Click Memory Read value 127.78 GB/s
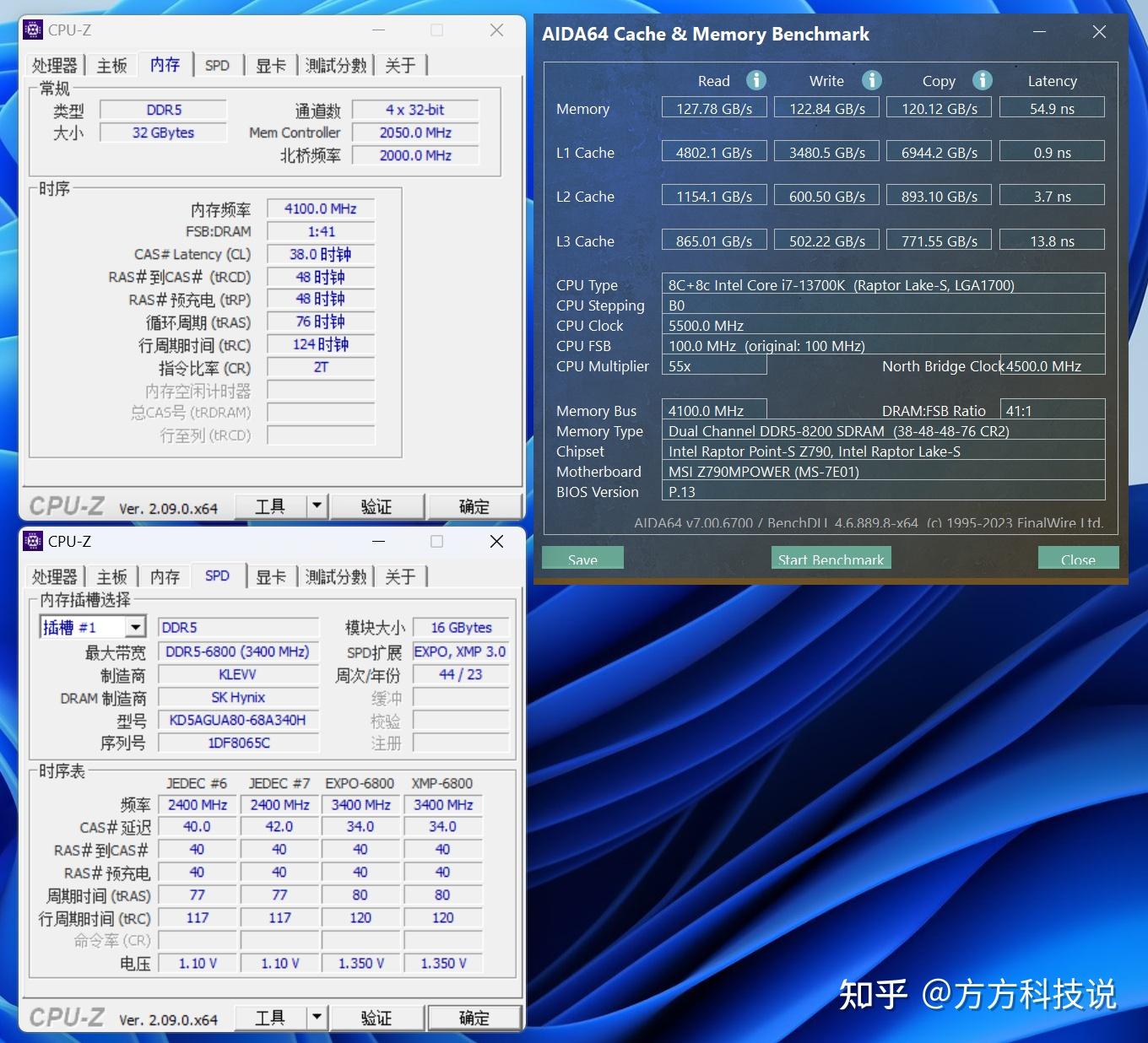1148x1043 pixels. pyautogui.click(x=714, y=108)
